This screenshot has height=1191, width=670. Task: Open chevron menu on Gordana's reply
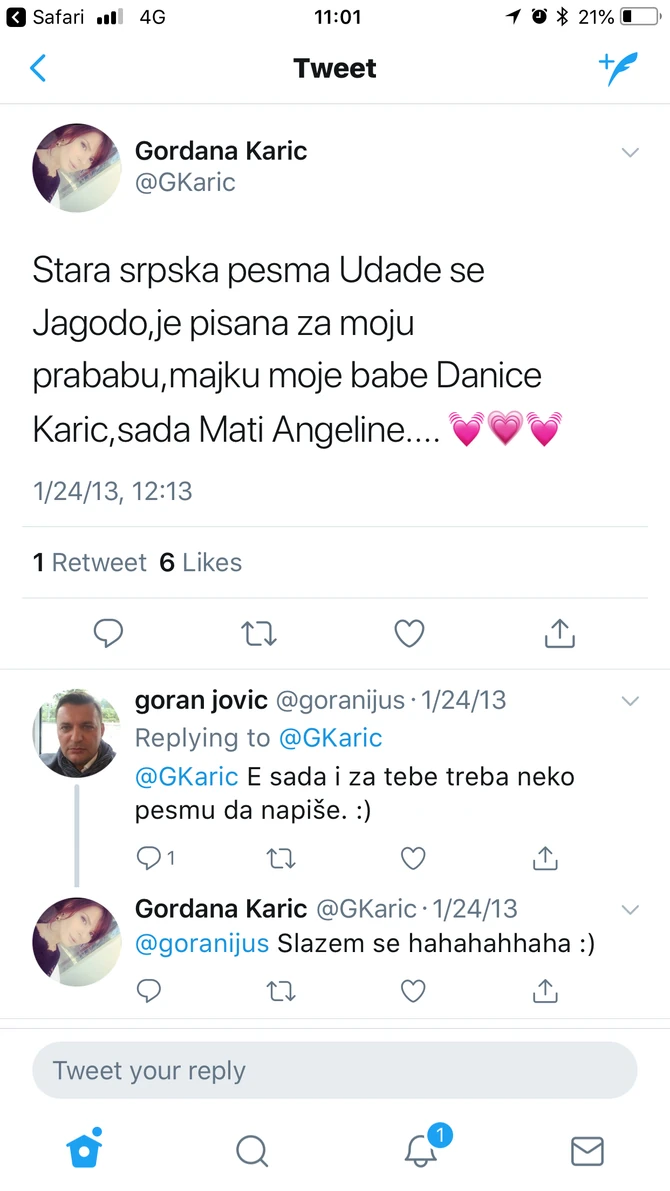pos(630,909)
